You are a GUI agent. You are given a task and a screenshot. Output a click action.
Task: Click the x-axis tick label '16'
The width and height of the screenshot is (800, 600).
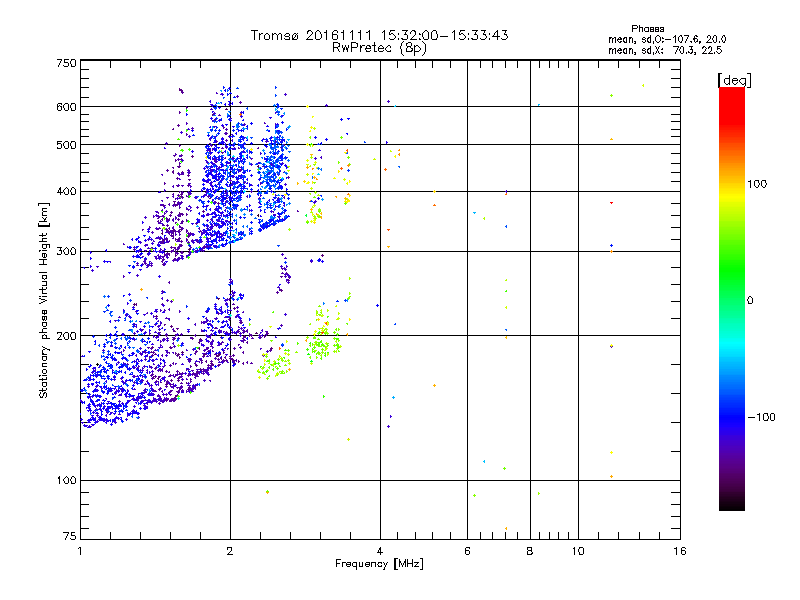[x=680, y=551]
